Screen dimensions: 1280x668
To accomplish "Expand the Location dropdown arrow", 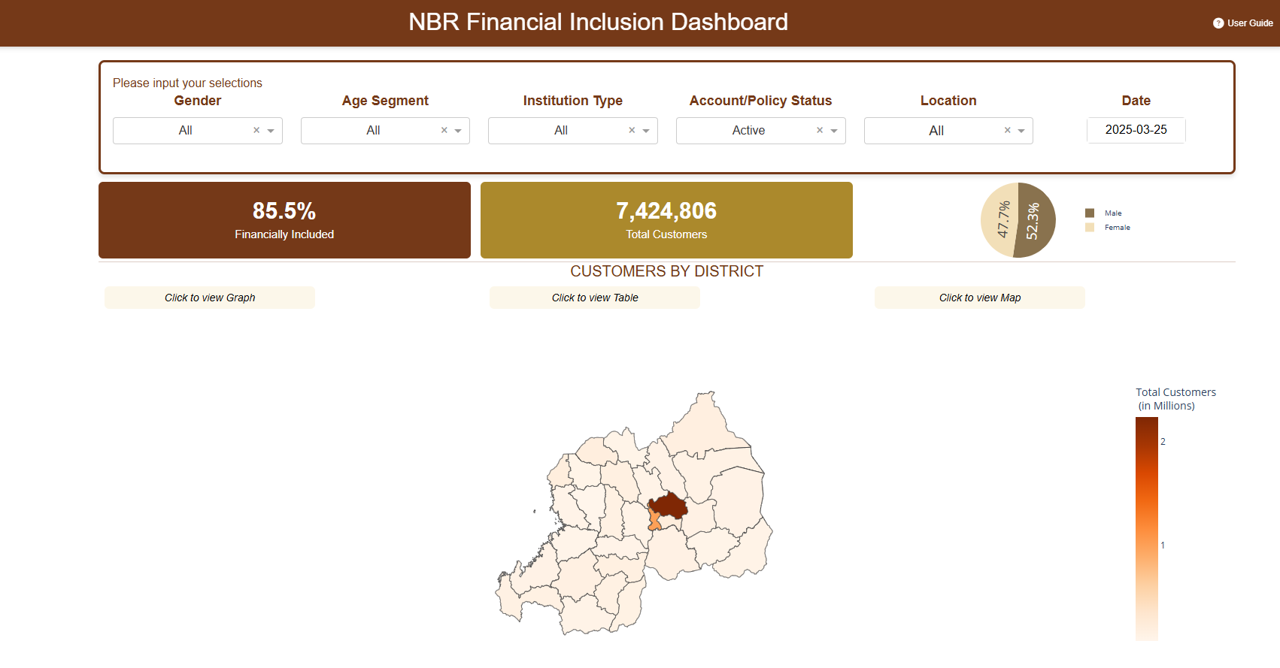I will pyautogui.click(x=1021, y=131).
